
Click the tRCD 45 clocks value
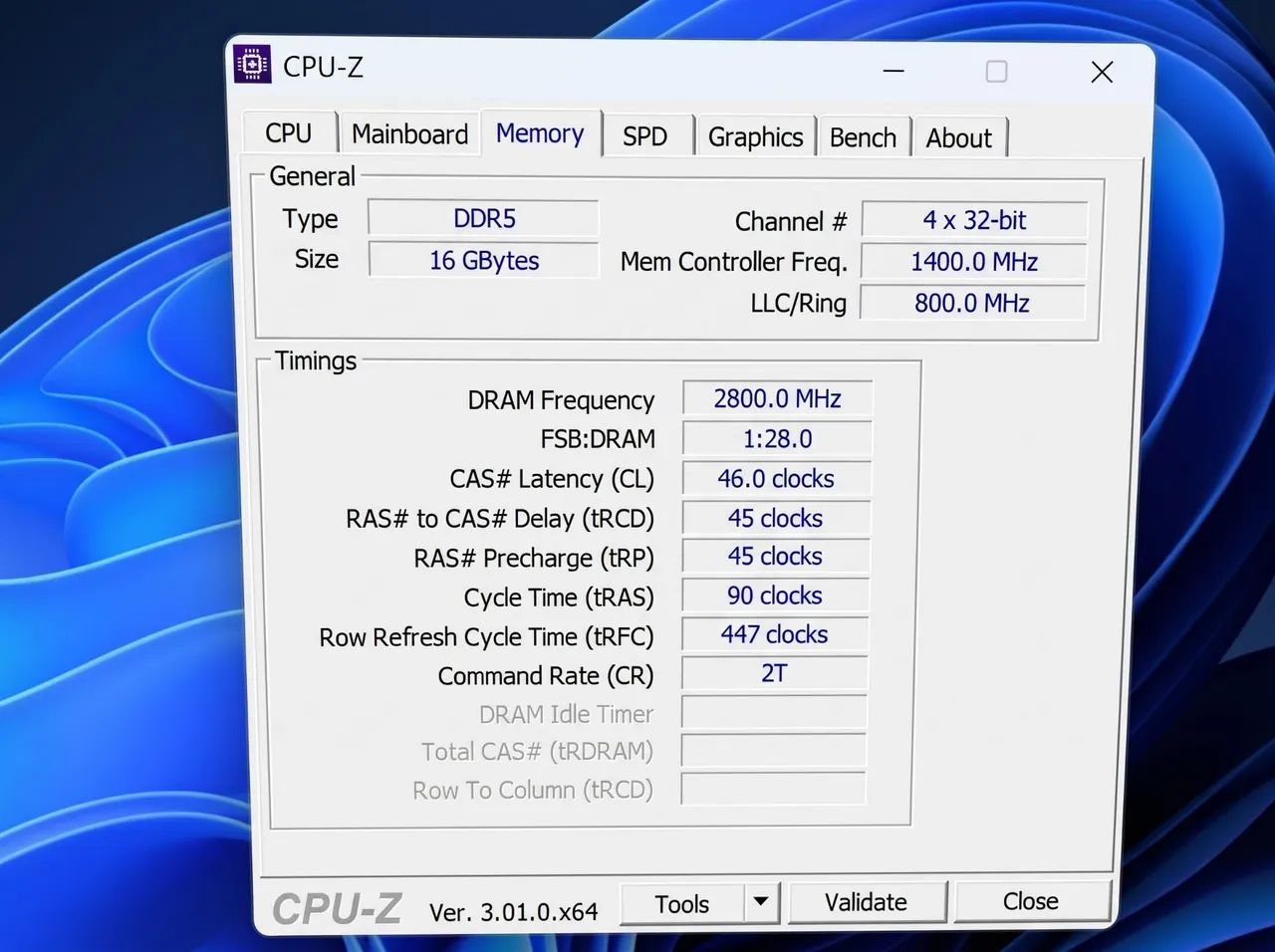[x=775, y=518]
